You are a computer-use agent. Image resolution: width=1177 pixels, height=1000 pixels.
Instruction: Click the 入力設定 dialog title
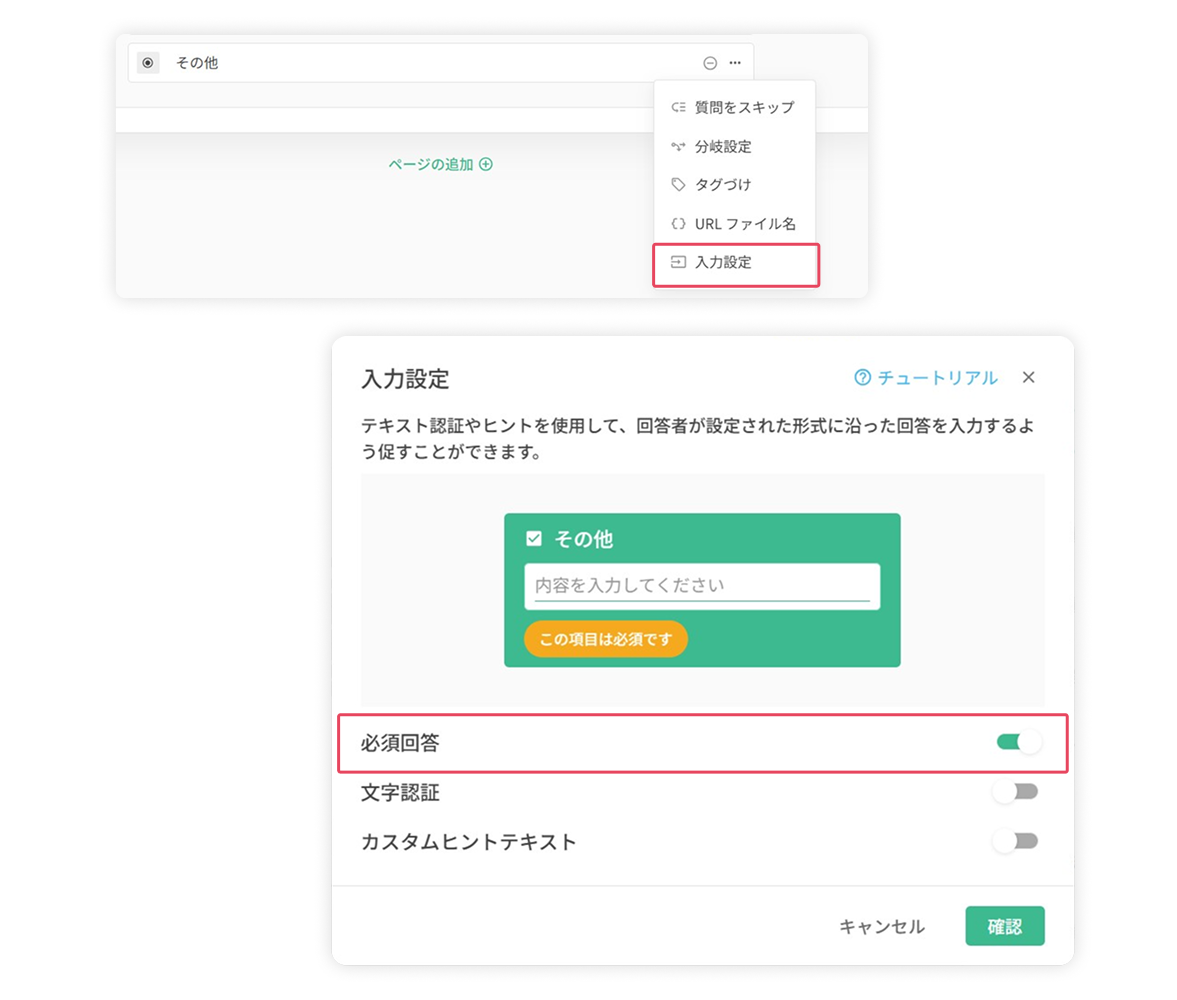click(x=405, y=378)
